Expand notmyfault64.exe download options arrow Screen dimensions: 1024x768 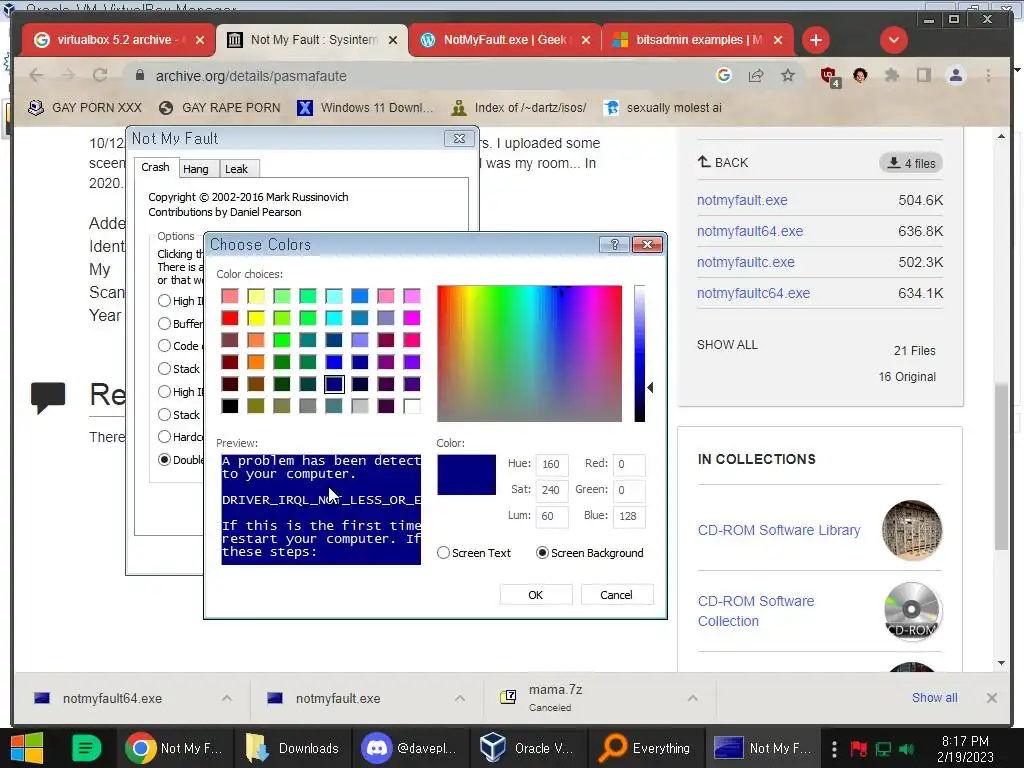(227, 698)
